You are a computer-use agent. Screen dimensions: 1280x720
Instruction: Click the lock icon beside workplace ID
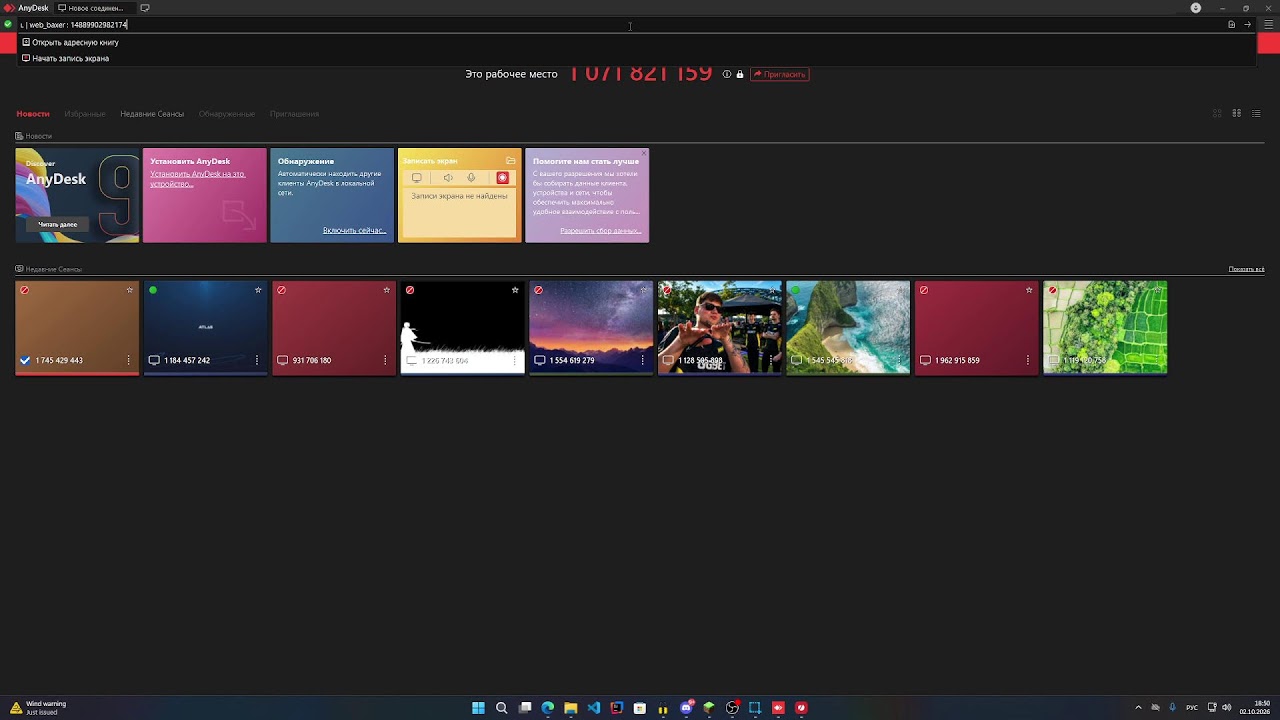pyautogui.click(x=740, y=74)
